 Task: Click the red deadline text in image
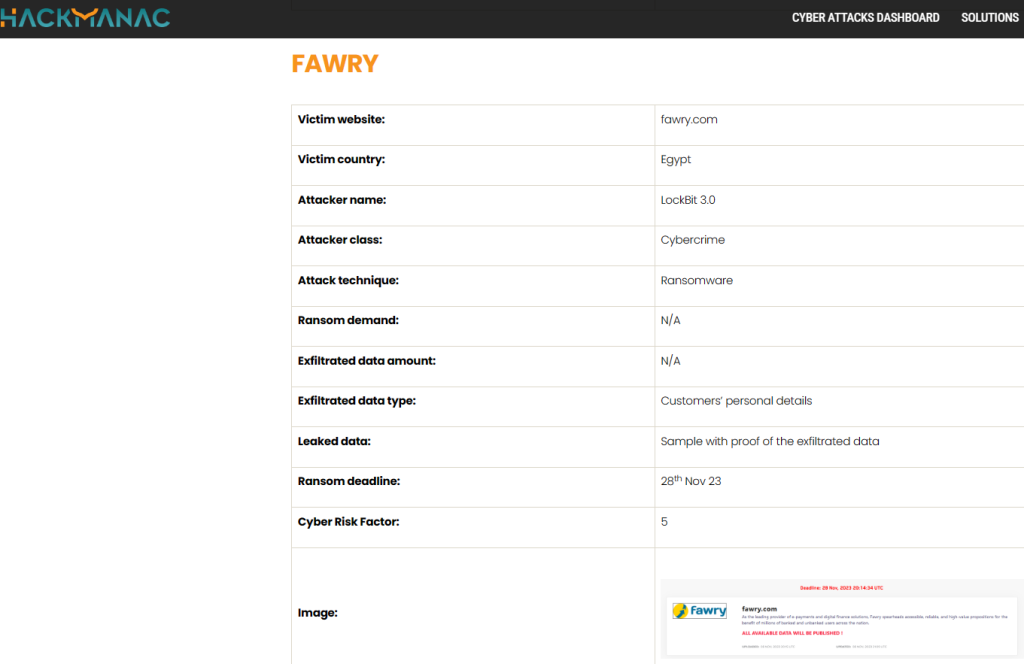tap(841, 588)
